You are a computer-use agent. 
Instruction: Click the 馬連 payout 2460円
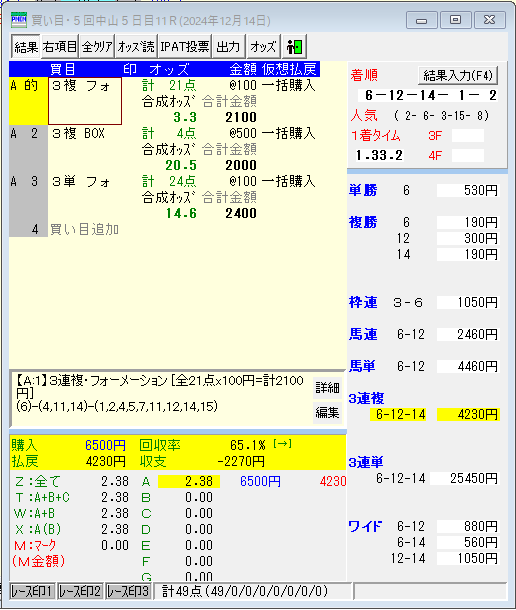tap(468, 334)
